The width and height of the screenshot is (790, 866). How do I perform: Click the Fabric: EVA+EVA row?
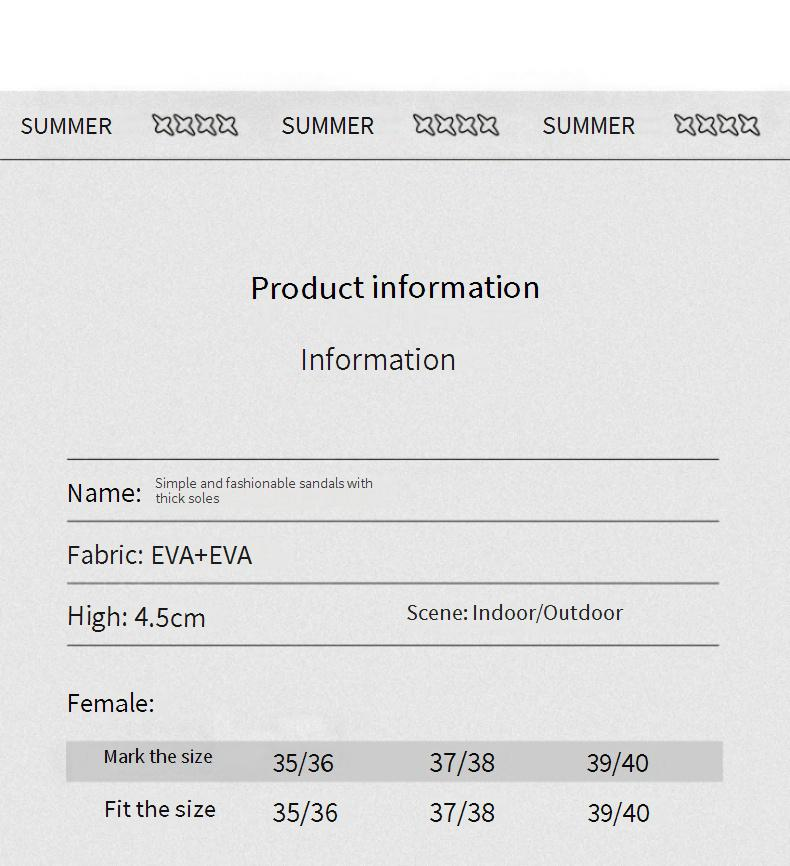click(160, 555)
